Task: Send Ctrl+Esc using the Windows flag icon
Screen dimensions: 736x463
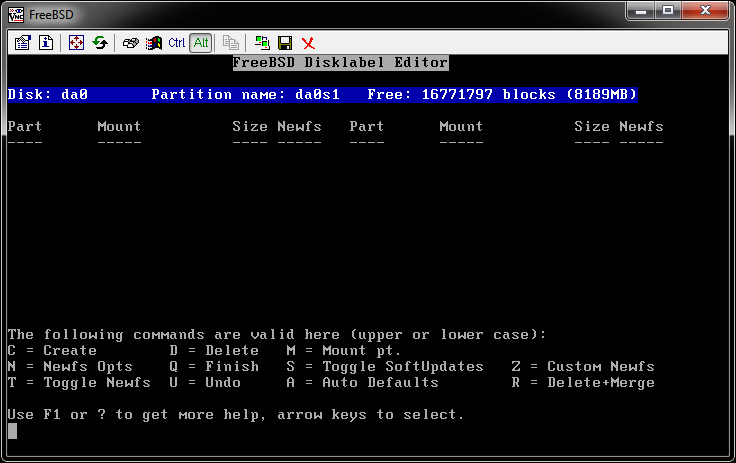Action: [153, 43]
